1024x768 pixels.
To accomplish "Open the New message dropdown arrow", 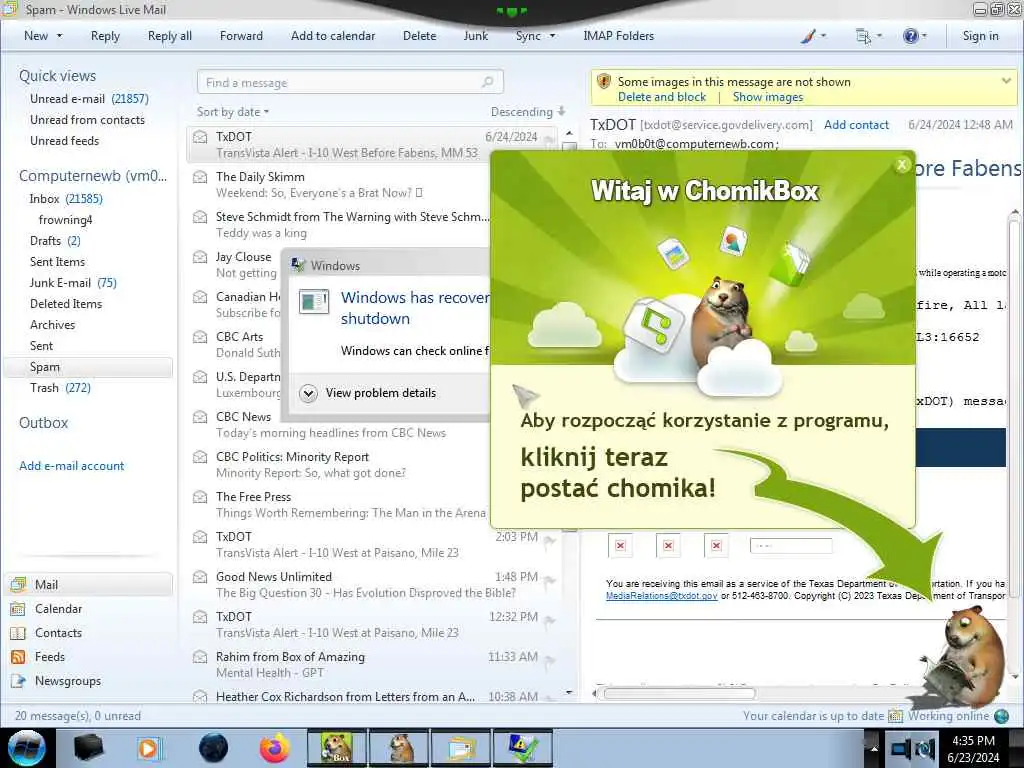I will (x=59, y=36).
